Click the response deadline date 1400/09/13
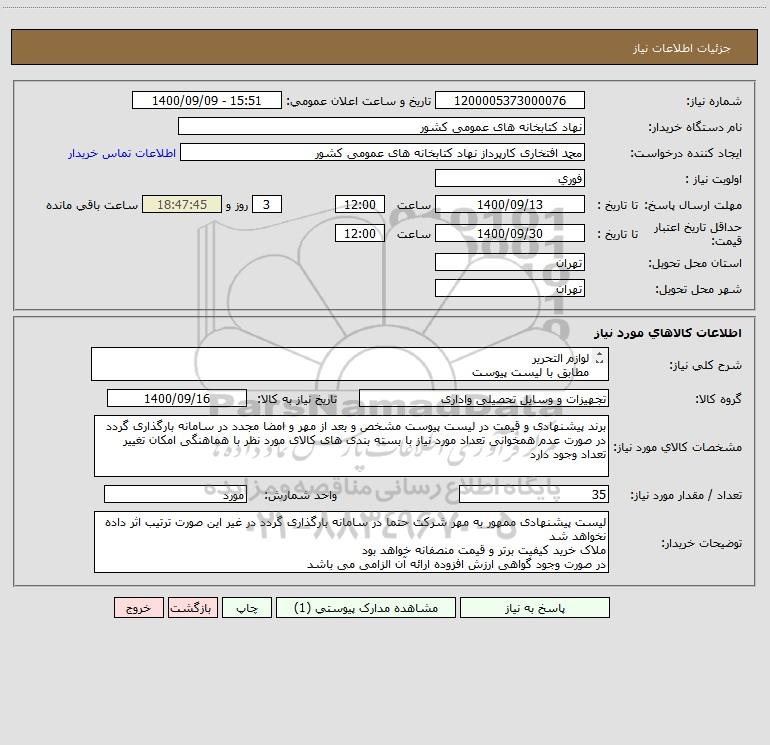The height and width of the screenshot is (745, 770). pyautogui.click(x=510, y=204)
